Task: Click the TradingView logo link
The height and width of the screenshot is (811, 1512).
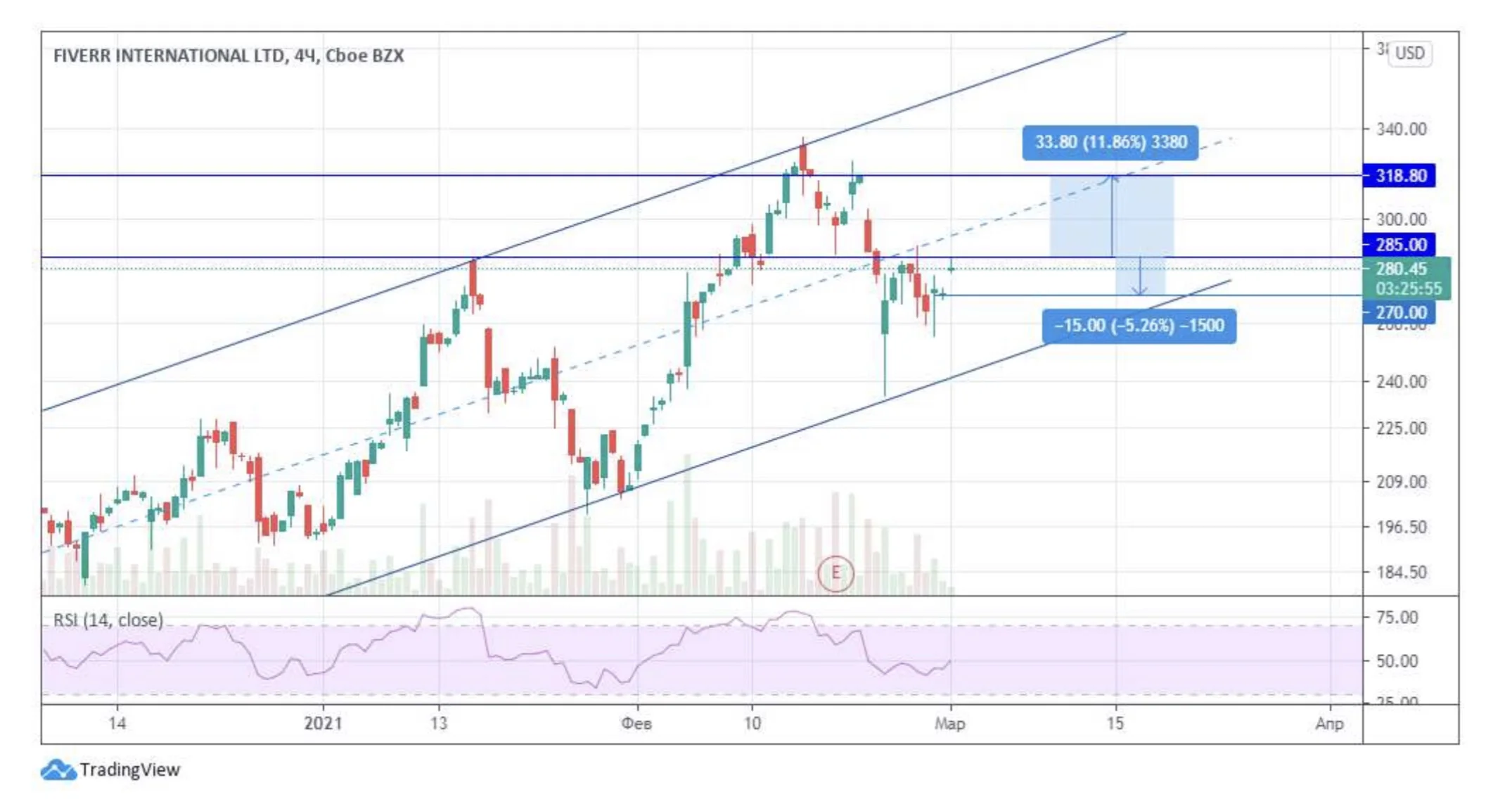Action: pyautogui.click(x=110, y=770)
